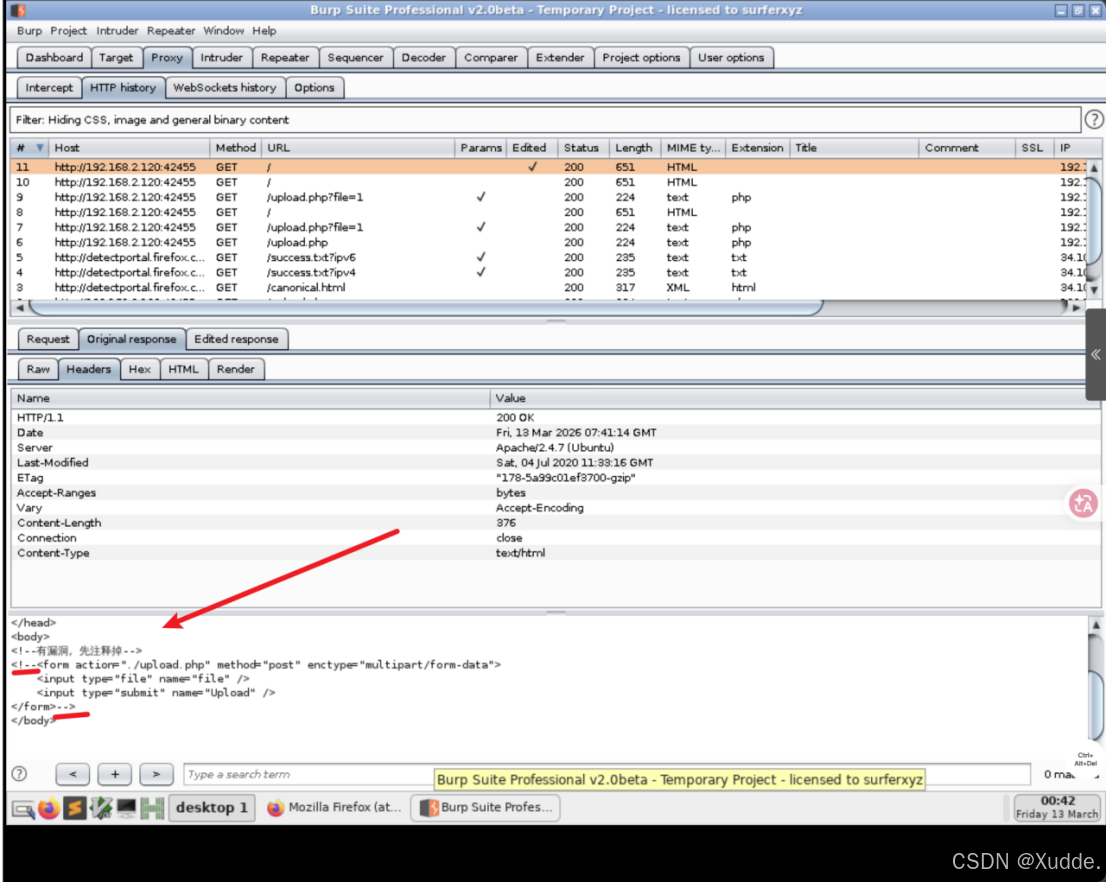Image resolution: width=1106 pixels, height=882 pixels.
Task: Click the Content-Length header value 376
Action: [506, 523]
